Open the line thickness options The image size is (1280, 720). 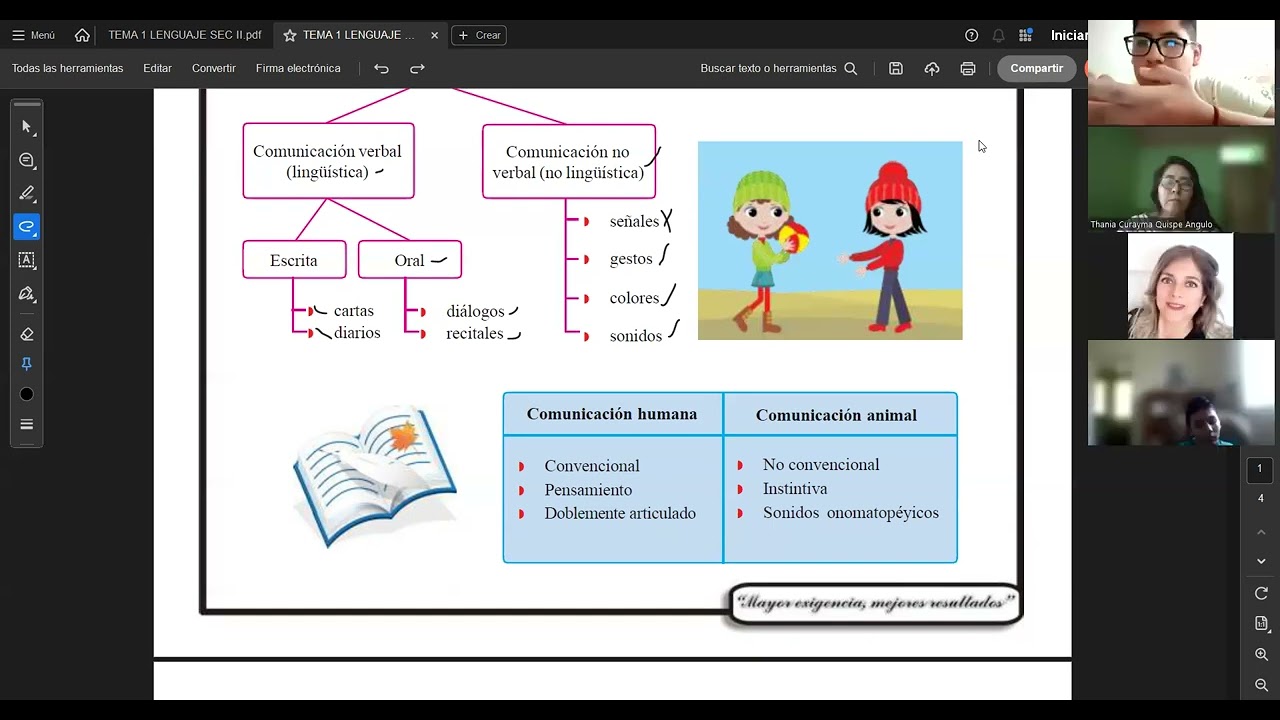point(27,424)
